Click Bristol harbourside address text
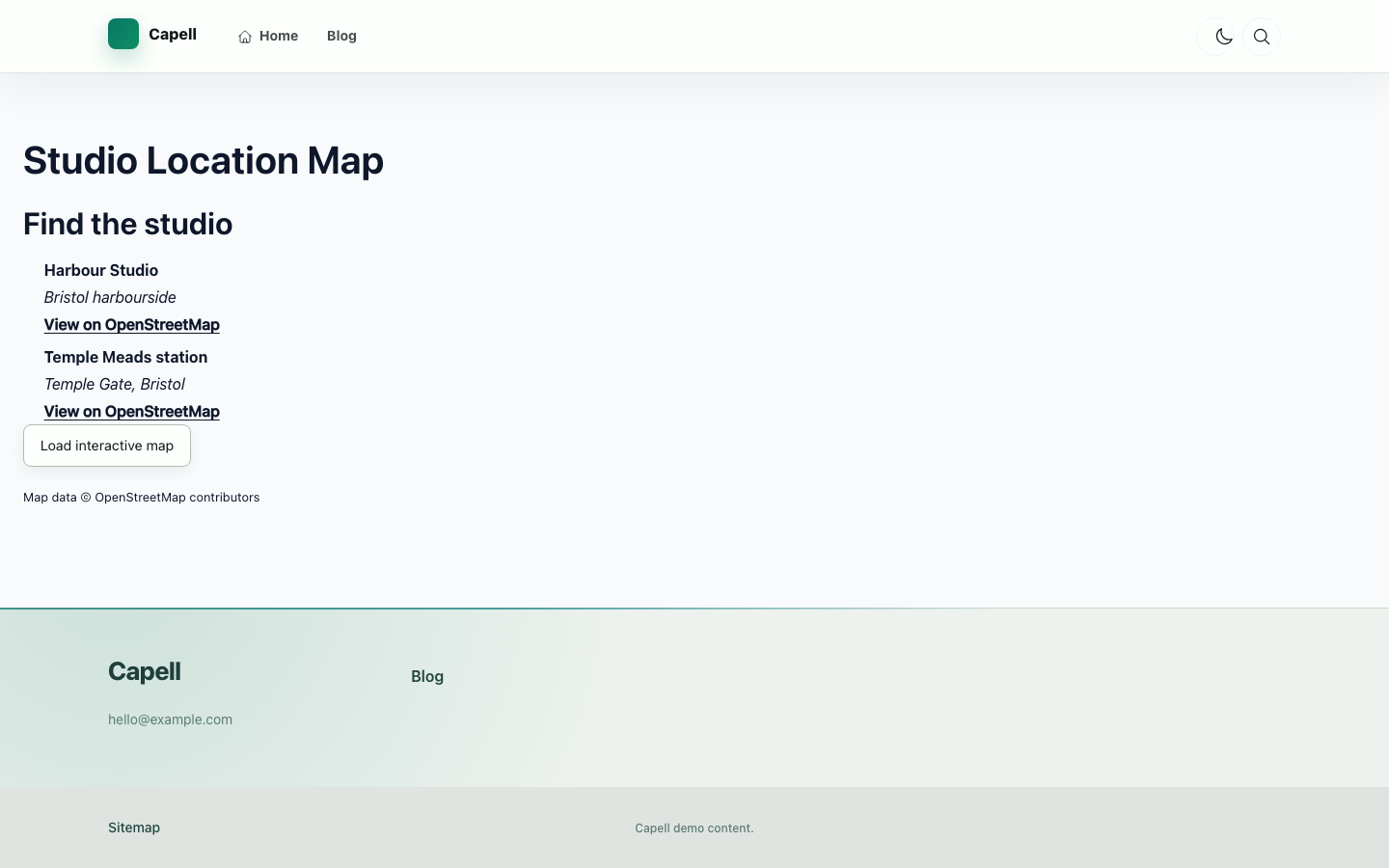The width and height of the screenshot is (1389, 868). (110, 297)
